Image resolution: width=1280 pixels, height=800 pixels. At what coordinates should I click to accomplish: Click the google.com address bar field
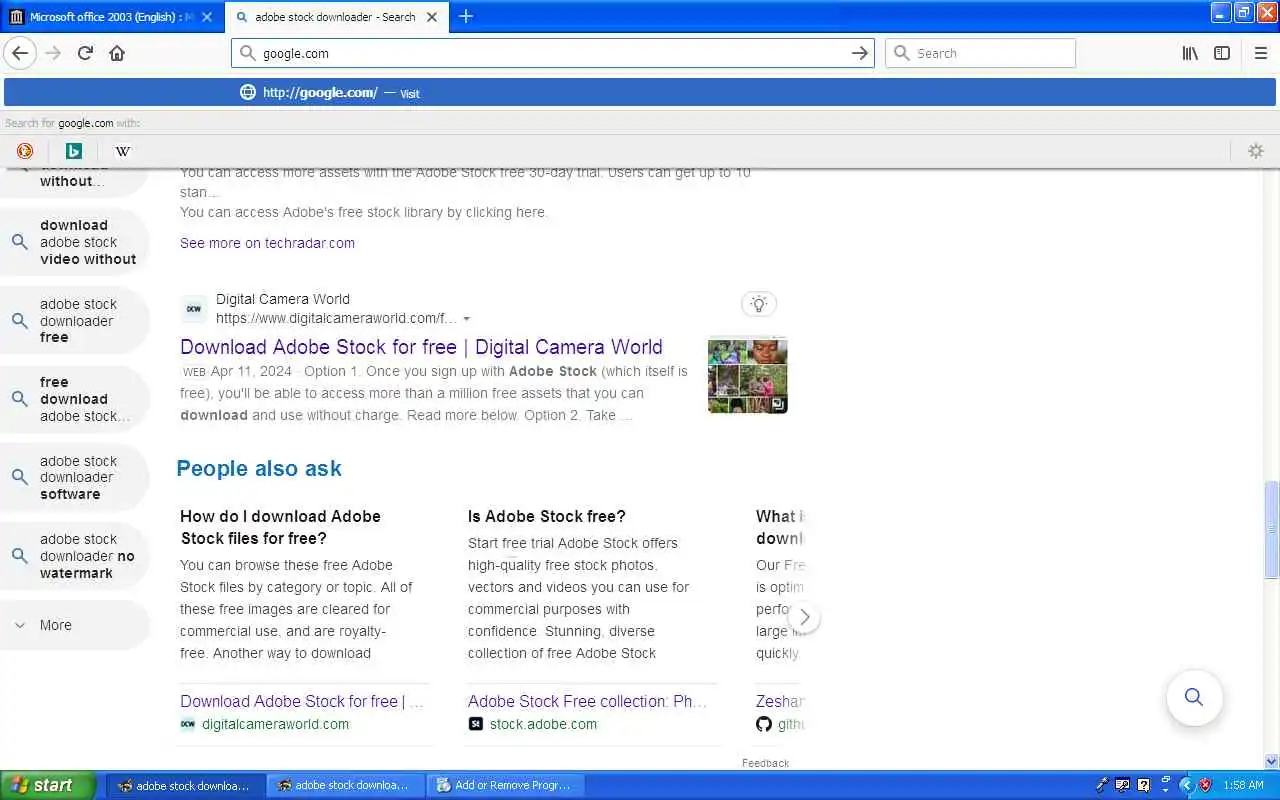(553, 53)
